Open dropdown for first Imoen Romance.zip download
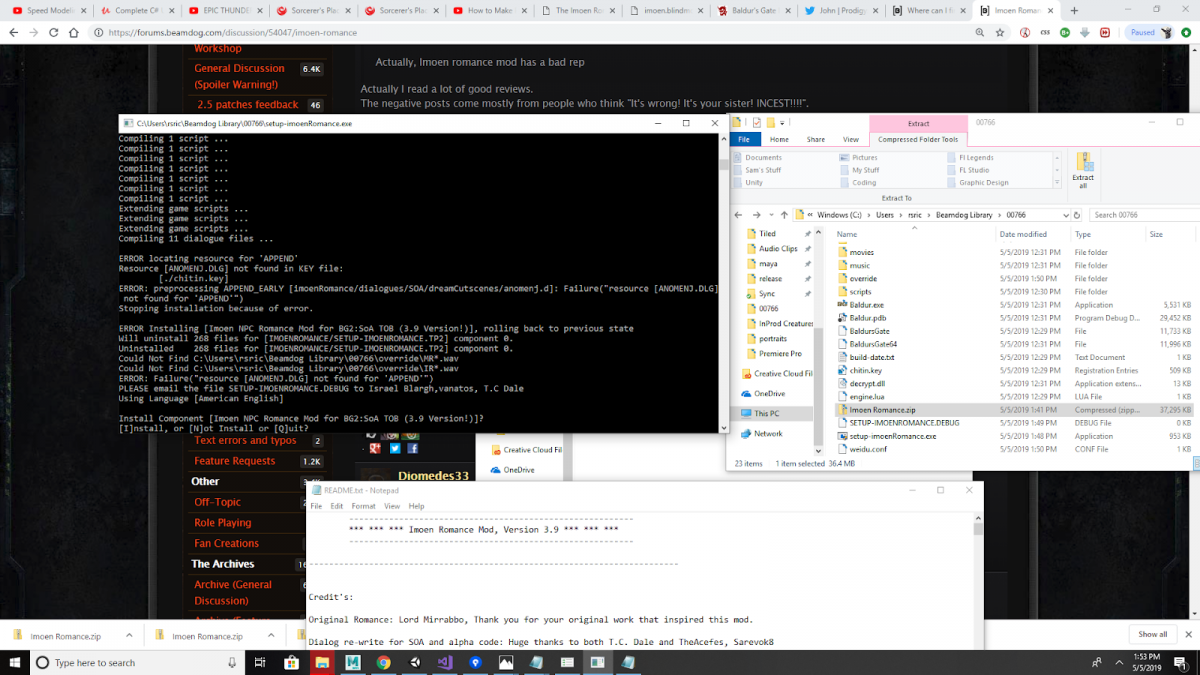 click(x=129, y=635)
